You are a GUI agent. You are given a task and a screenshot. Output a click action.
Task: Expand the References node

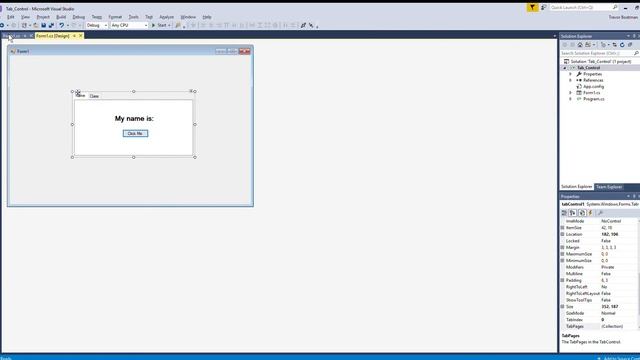coord(571,80)
